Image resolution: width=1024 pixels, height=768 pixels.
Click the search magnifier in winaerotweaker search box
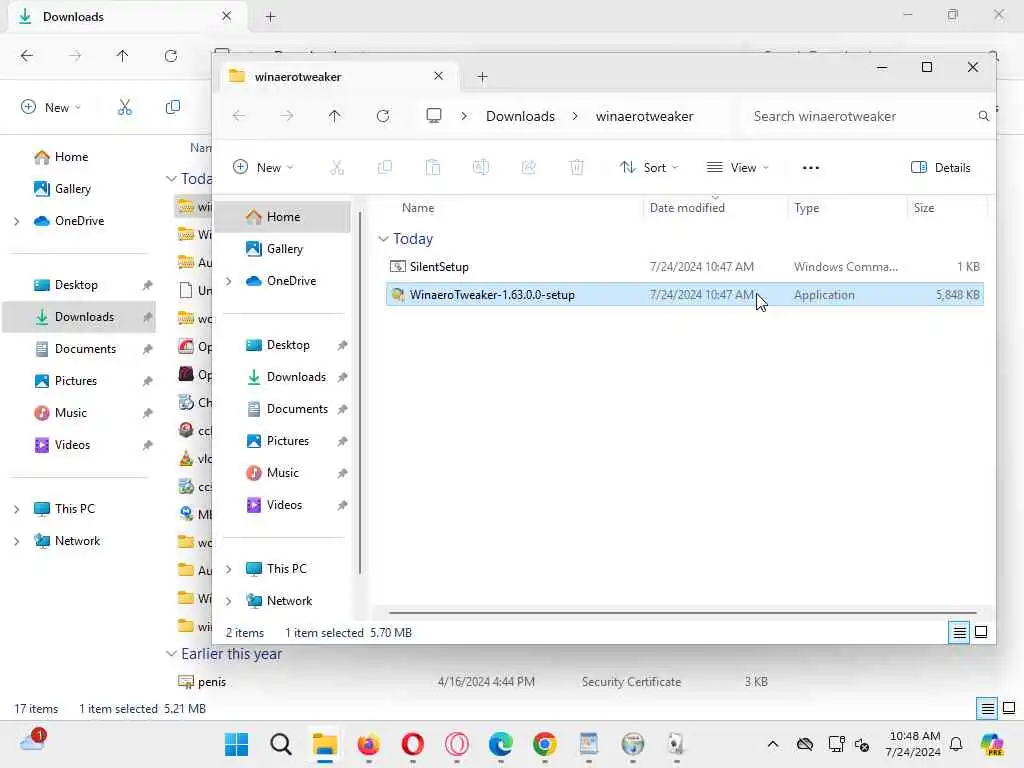[x=983, y=116]
